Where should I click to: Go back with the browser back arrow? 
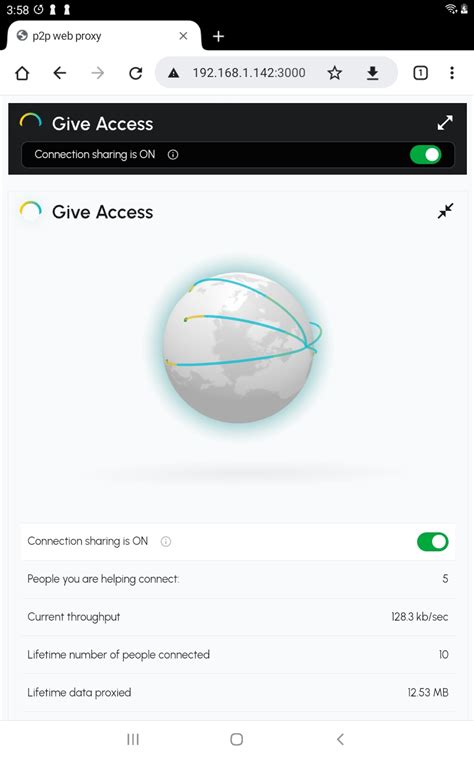point(60,73)
